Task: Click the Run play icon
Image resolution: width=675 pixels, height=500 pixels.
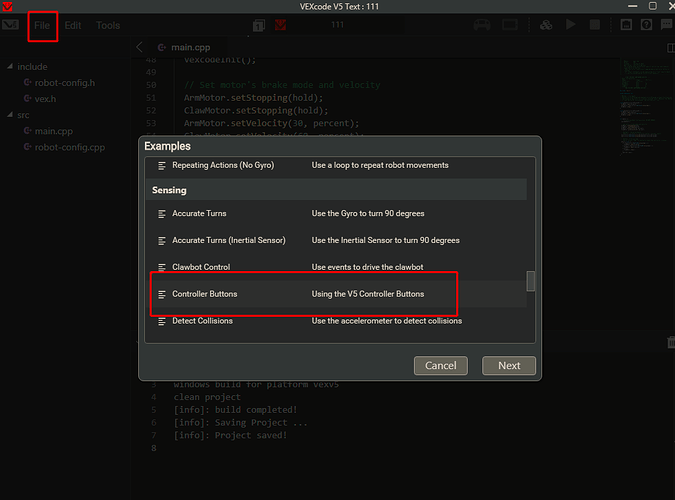Action: click(x=570, y=25)
